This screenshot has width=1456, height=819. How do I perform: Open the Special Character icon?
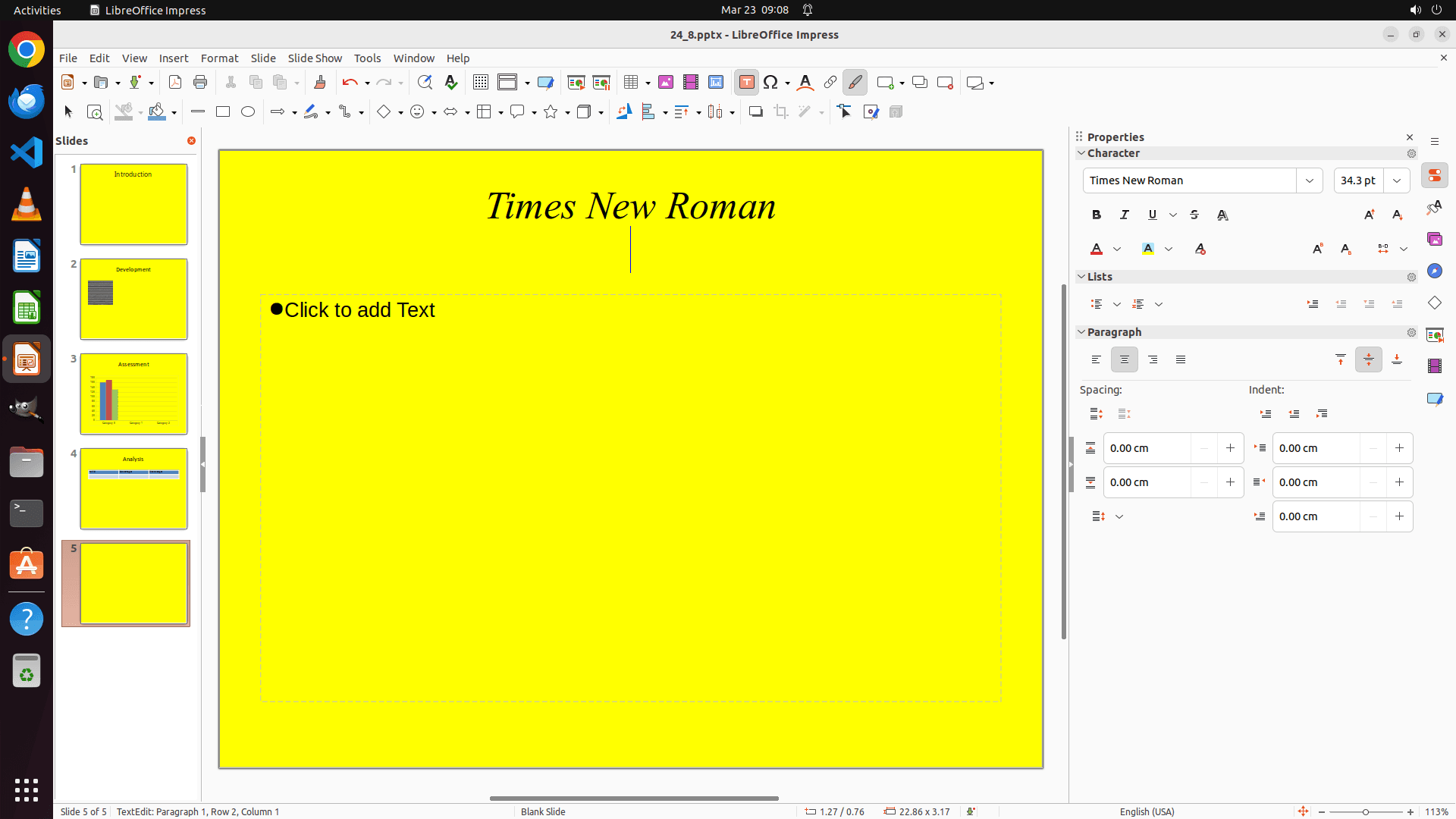pos(770,83)
